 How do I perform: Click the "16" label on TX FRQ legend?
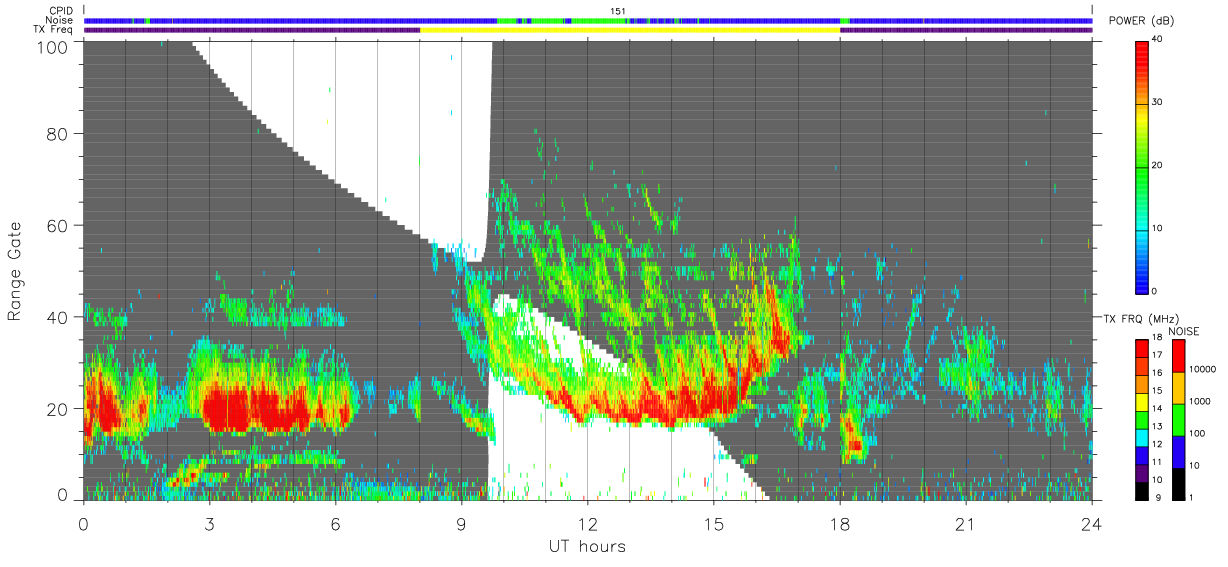coord(1159,372)
